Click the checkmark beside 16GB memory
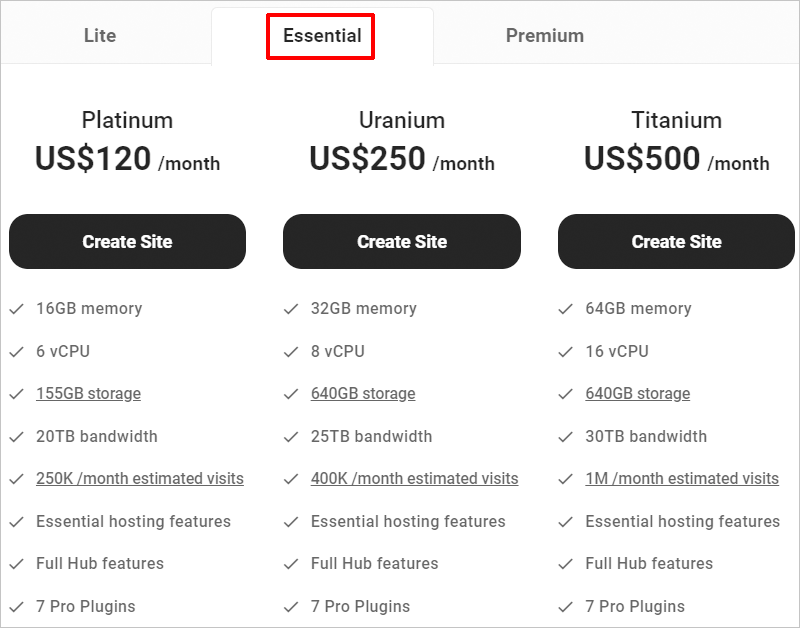 click(16, 308)
